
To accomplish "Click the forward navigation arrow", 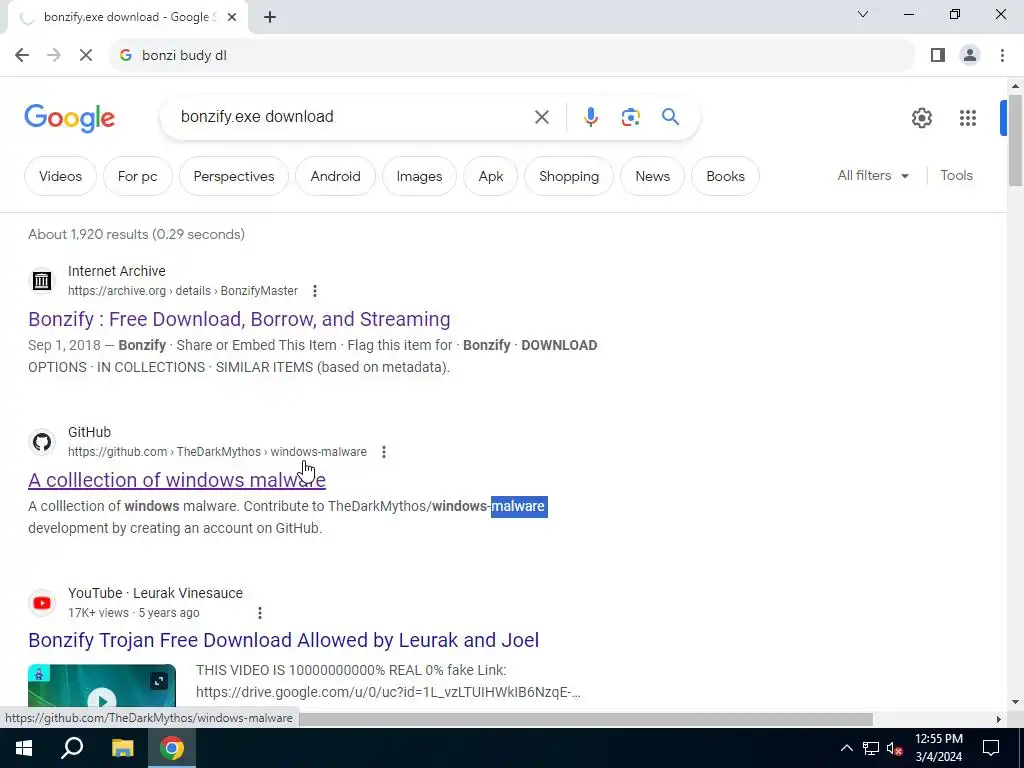I will (54, 56).
